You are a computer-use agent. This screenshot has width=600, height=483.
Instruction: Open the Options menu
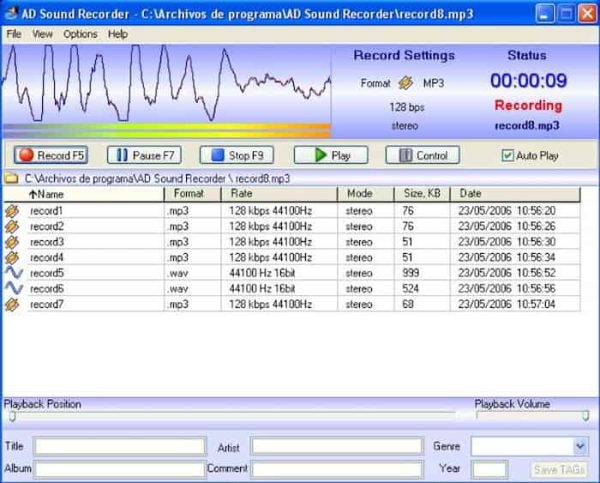click(x=80, y=34)
